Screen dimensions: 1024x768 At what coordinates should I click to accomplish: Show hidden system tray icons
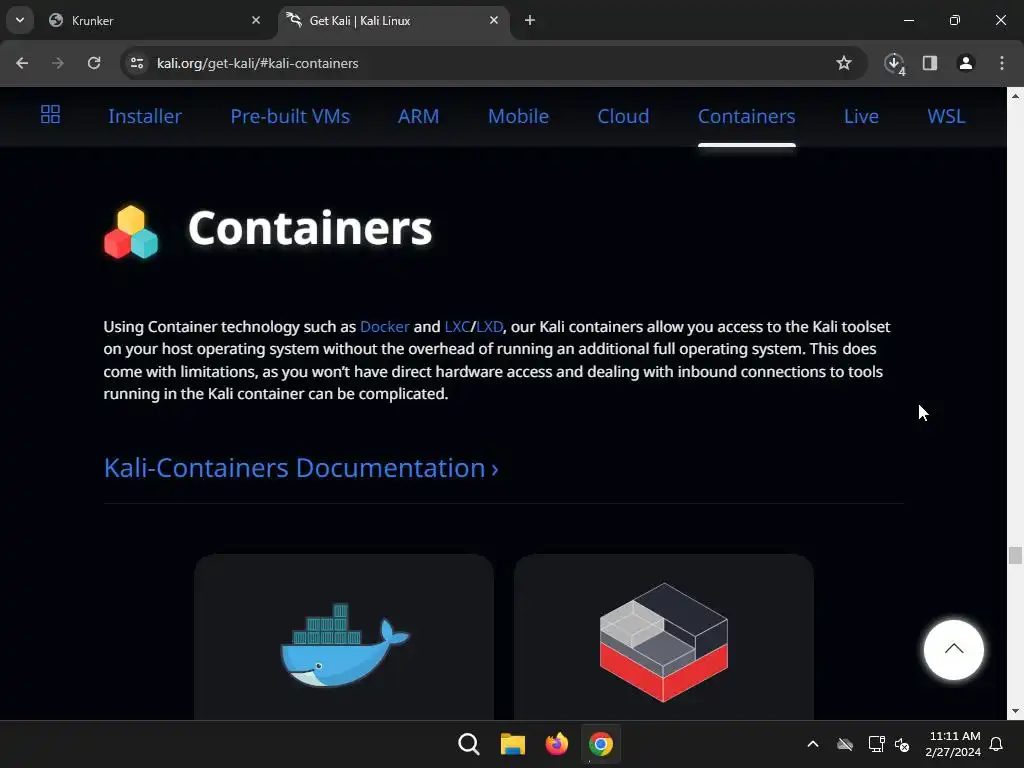click(813, 744)
